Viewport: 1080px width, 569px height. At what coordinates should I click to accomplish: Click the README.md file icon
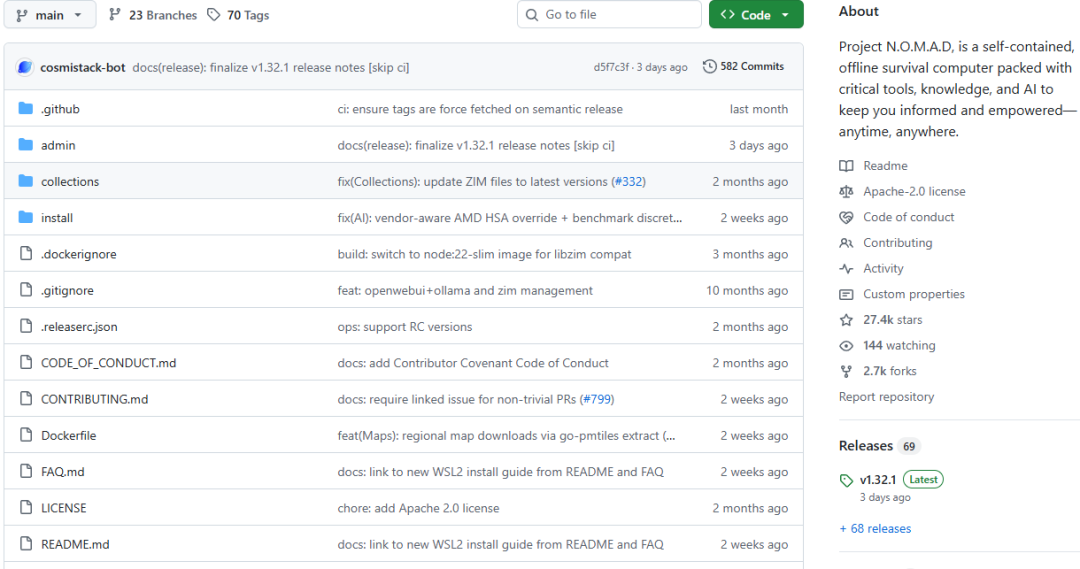[x=26, y=544]
